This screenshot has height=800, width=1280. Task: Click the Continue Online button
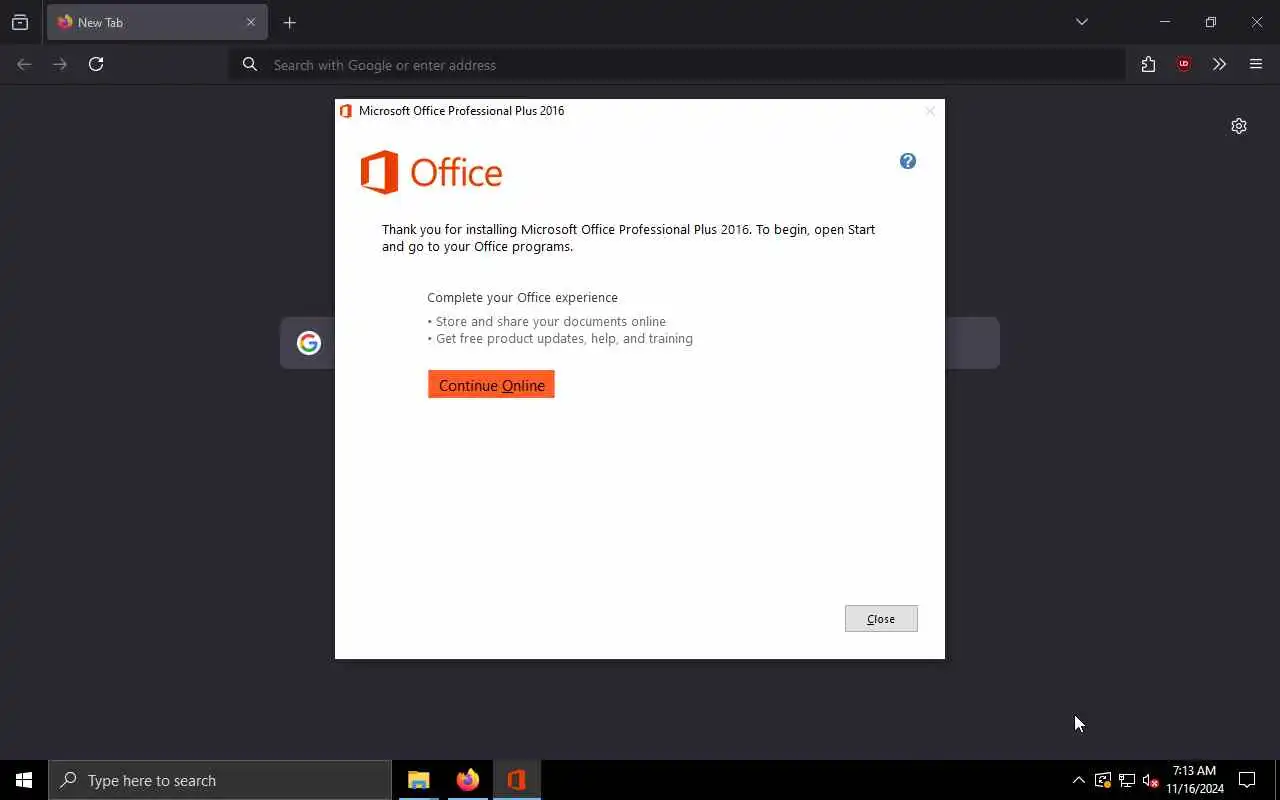(491, 385)
